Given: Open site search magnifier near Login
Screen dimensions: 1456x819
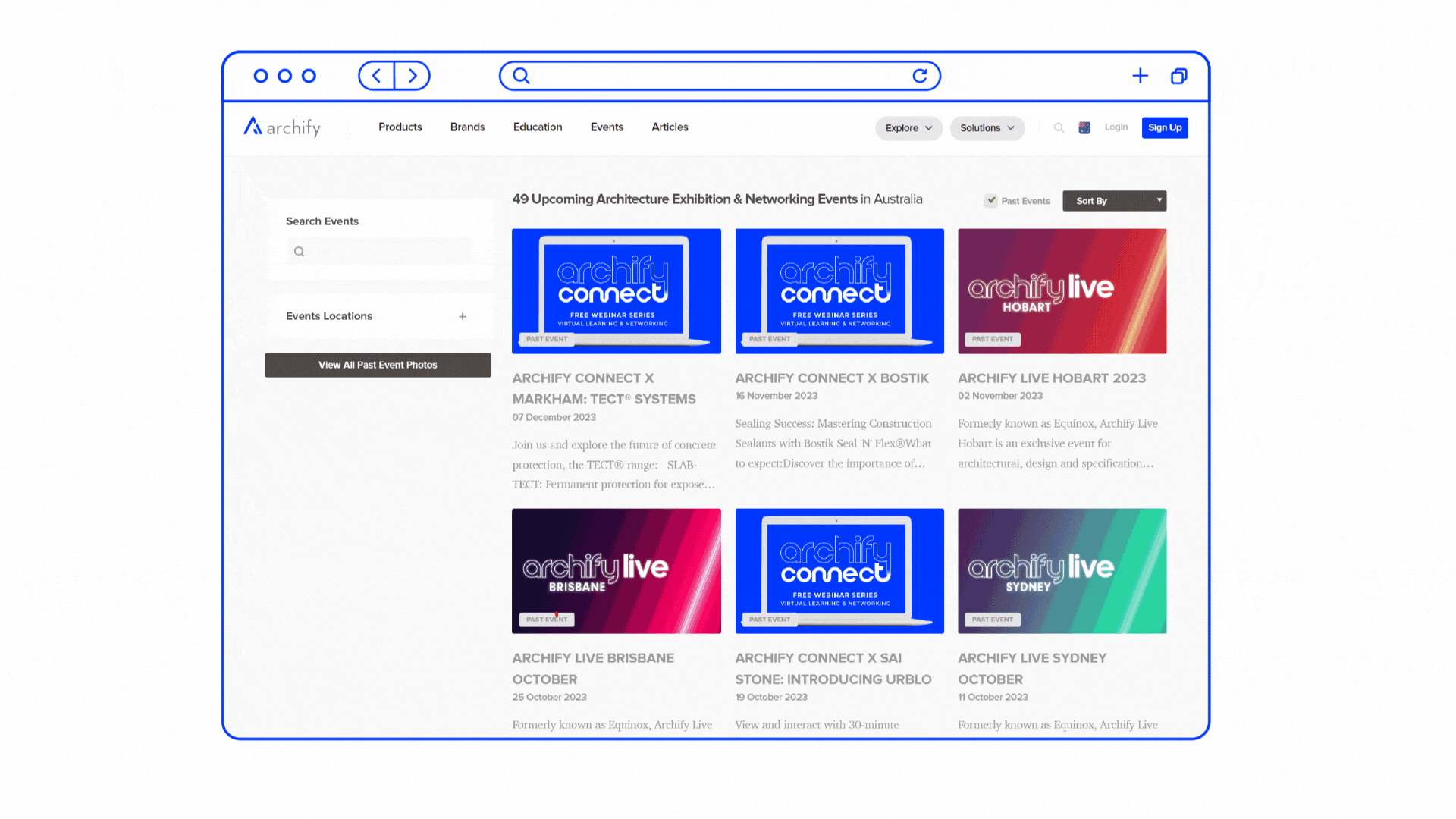Looking at the screenshot, I should [x=1059, y=127].
